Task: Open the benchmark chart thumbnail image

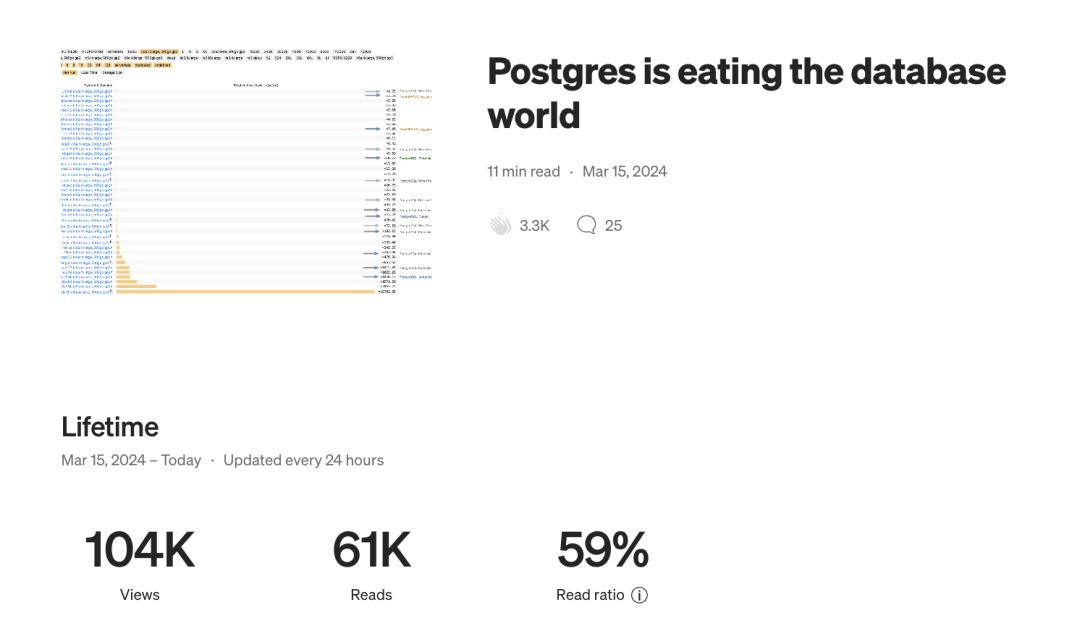Action: (x=247, y=172)
